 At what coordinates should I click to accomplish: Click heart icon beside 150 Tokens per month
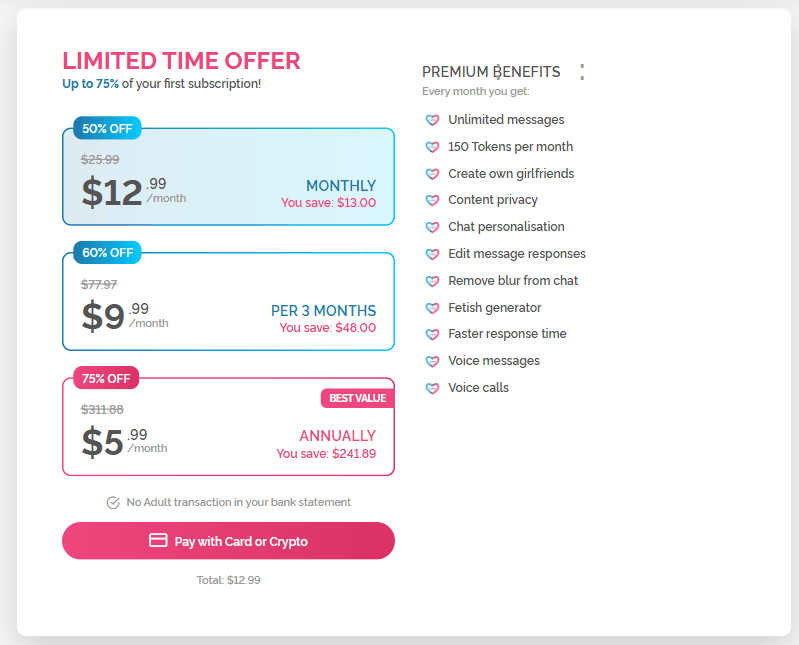[432, 147]
